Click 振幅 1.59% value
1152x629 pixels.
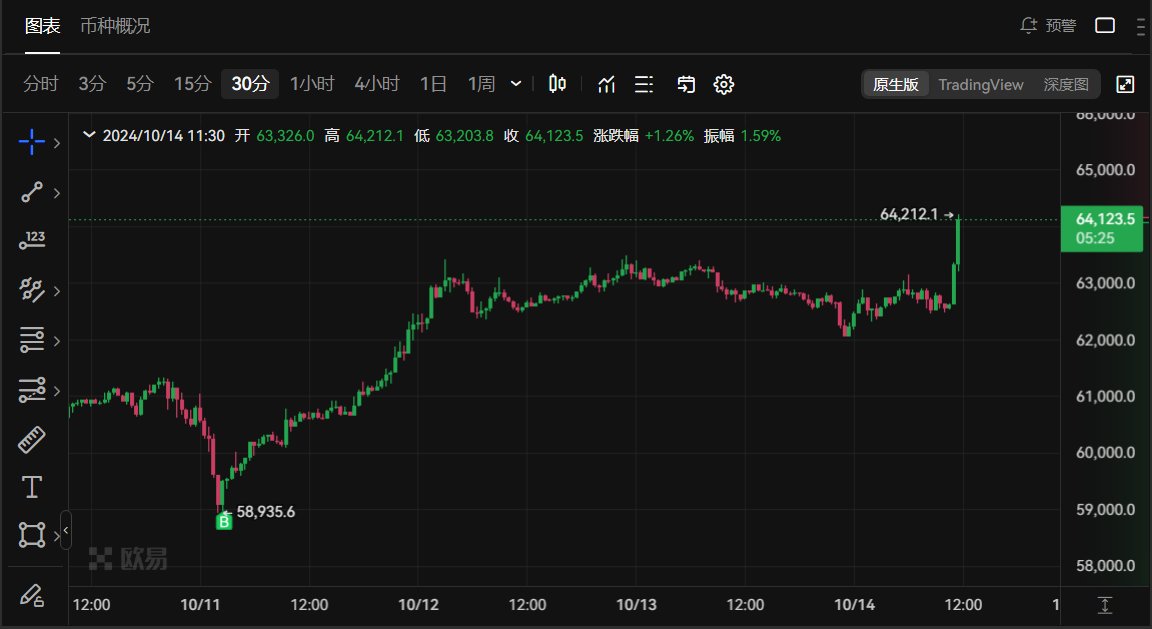[x=760, y=136]
